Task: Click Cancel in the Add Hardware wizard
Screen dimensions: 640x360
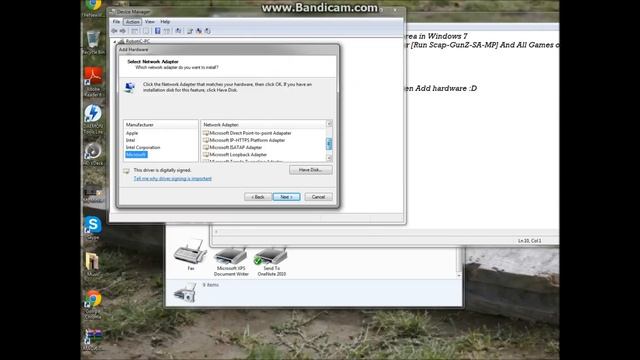Action: 318,197
